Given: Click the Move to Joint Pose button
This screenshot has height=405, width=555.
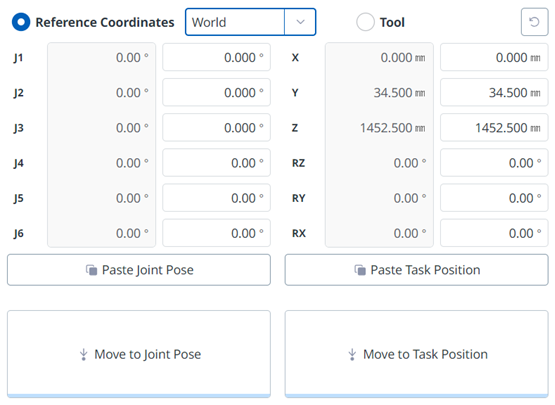Looking at the screenshot, I should 139,354.
